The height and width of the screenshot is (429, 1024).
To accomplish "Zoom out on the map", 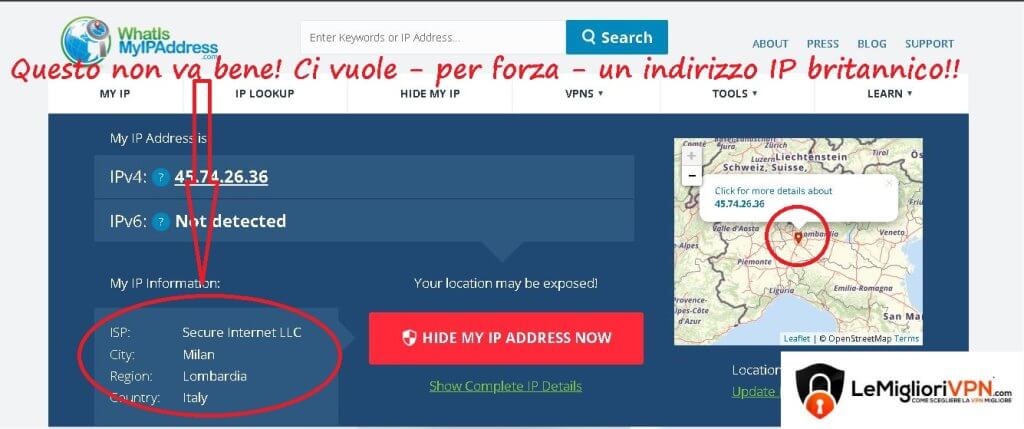I will (692, 176).
